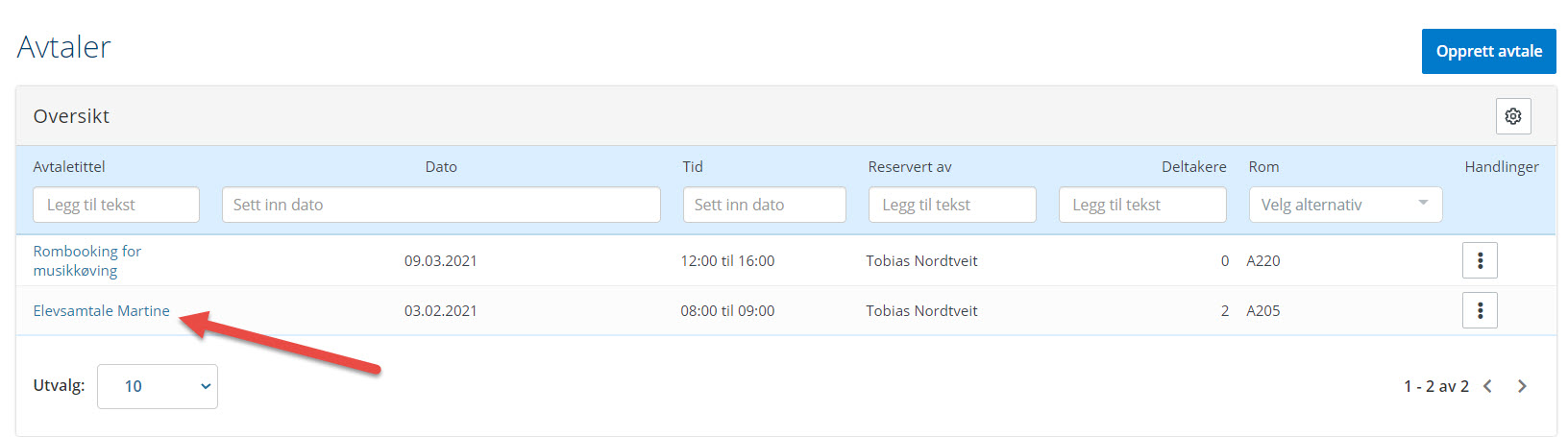1568x437 pixels.
Task: Click the Tid filter date field
Action: tap(764, 205)
